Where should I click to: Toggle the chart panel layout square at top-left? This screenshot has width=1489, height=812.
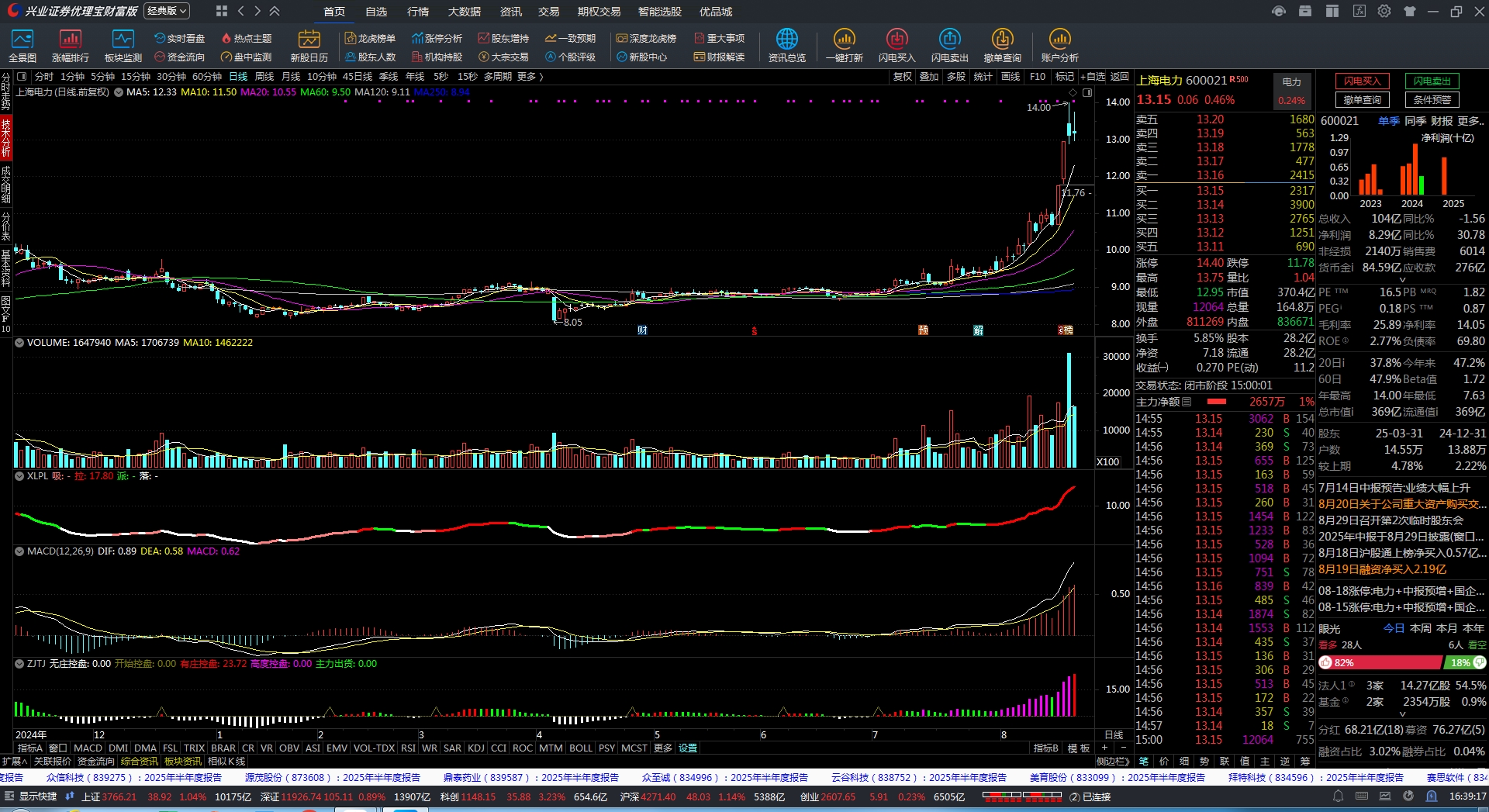point(22,77)
